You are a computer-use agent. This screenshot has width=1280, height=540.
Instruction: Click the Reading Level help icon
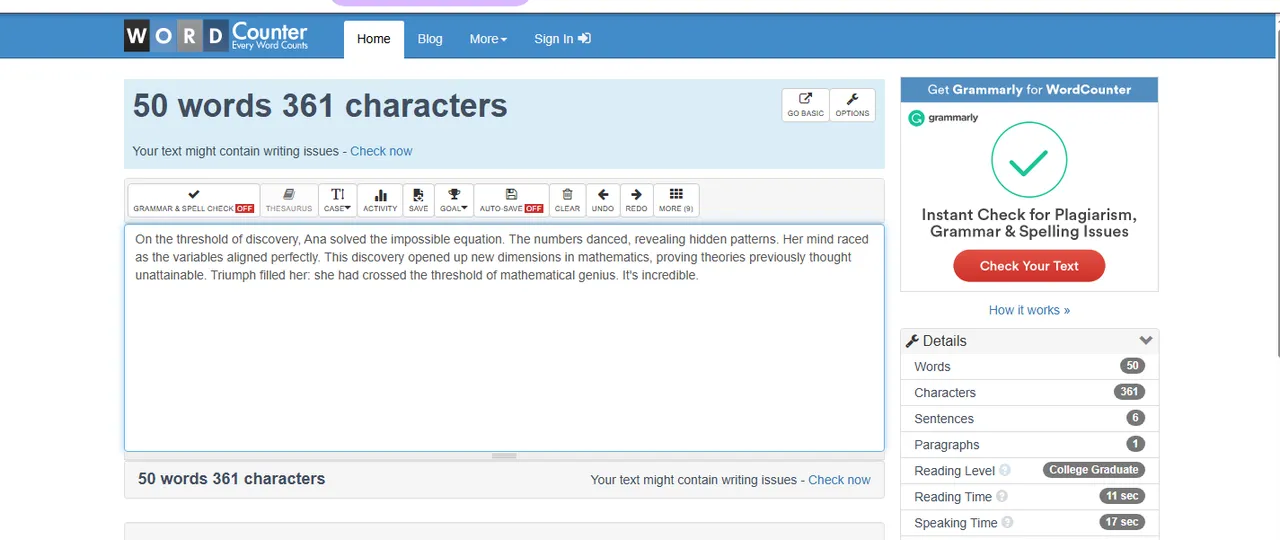pyautogui.click(x=1005, y=470)
